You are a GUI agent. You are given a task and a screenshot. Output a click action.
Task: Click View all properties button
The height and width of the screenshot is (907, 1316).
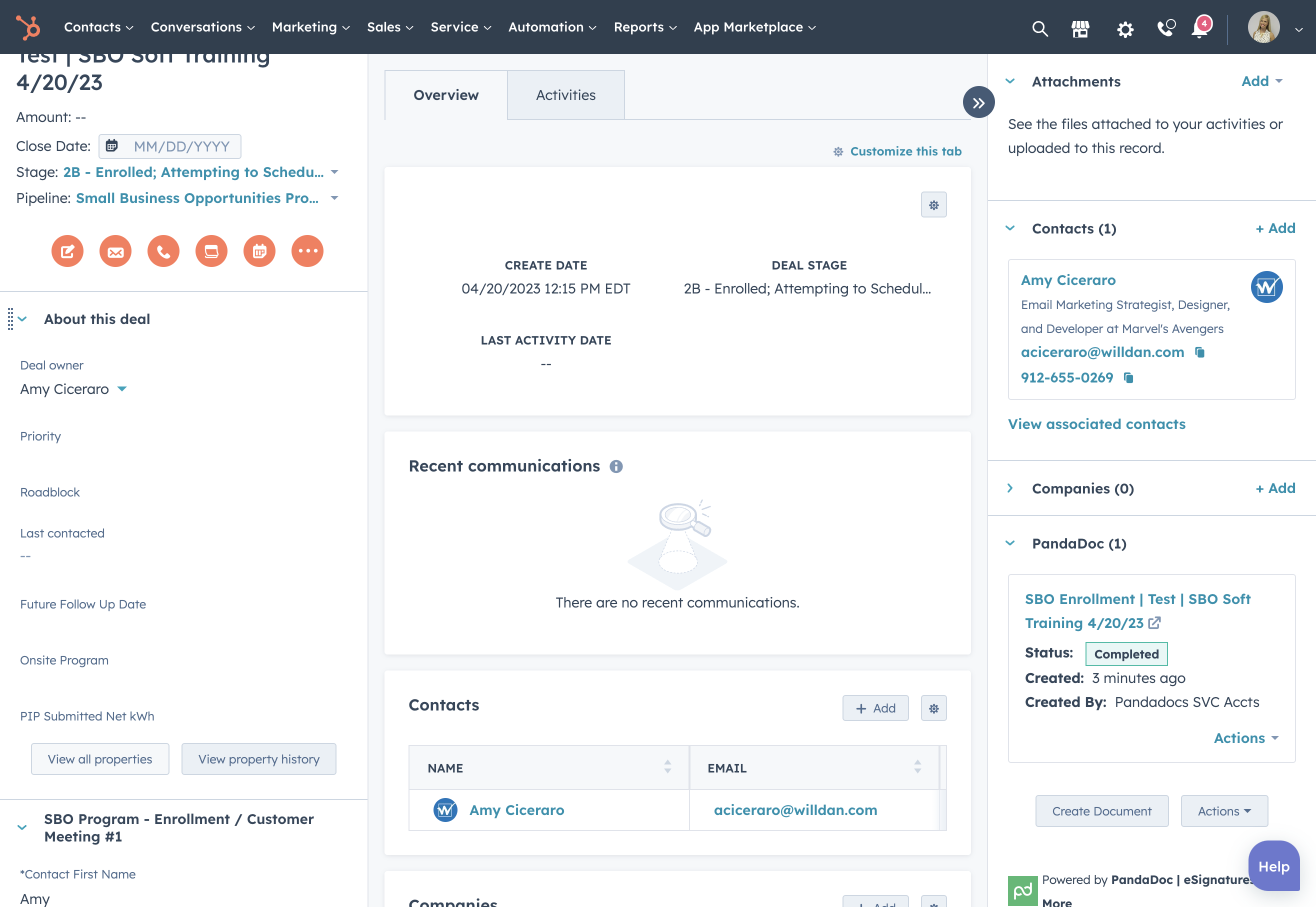click(x=100, y=759)
